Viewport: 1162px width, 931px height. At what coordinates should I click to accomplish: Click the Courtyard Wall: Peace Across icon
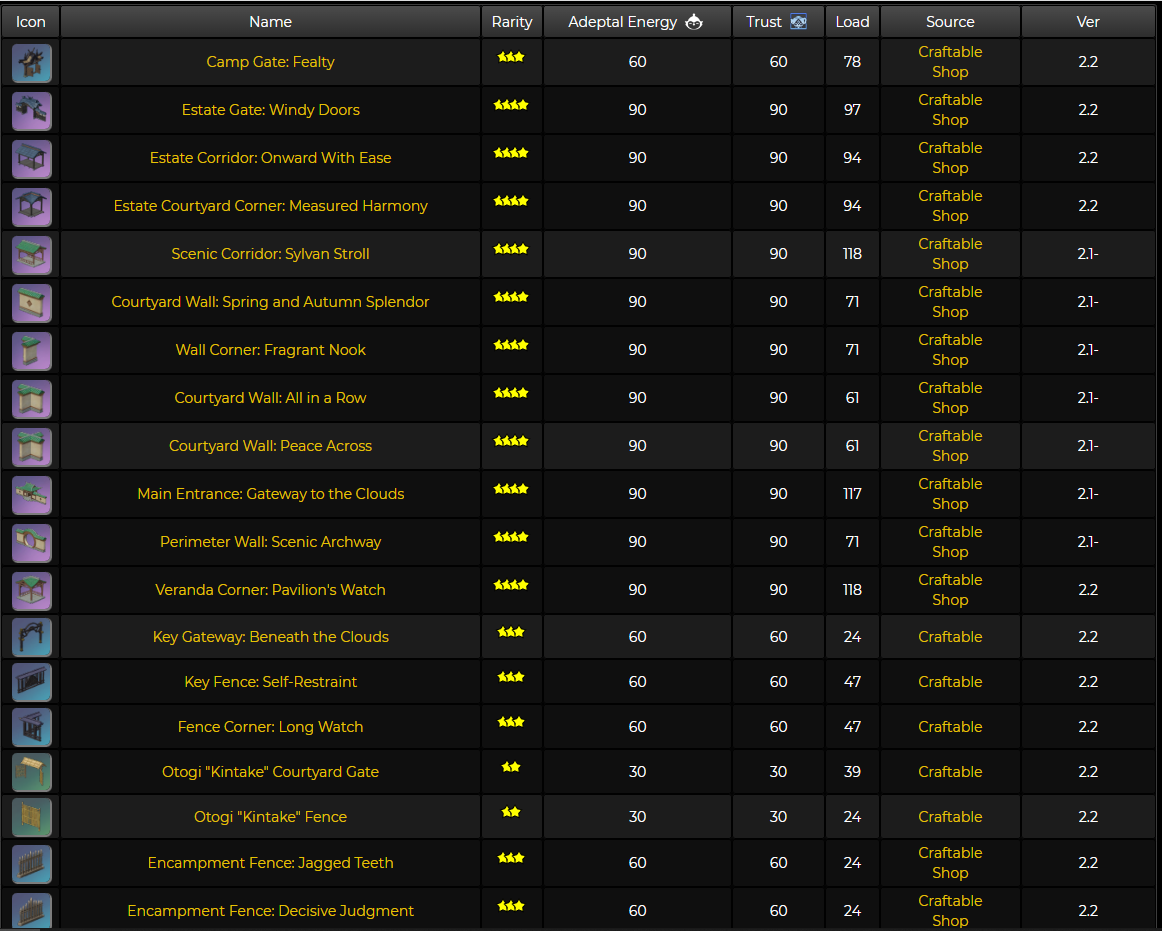click(x=32, y=447)
